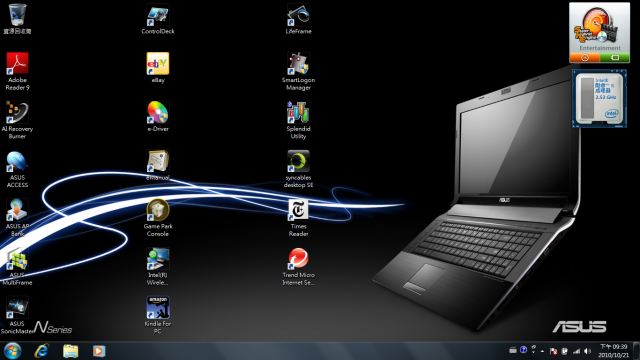Click the Show Desktop strip
This screenshot has width=640, height=360.
pyautogui.click(x=636, y=351)
